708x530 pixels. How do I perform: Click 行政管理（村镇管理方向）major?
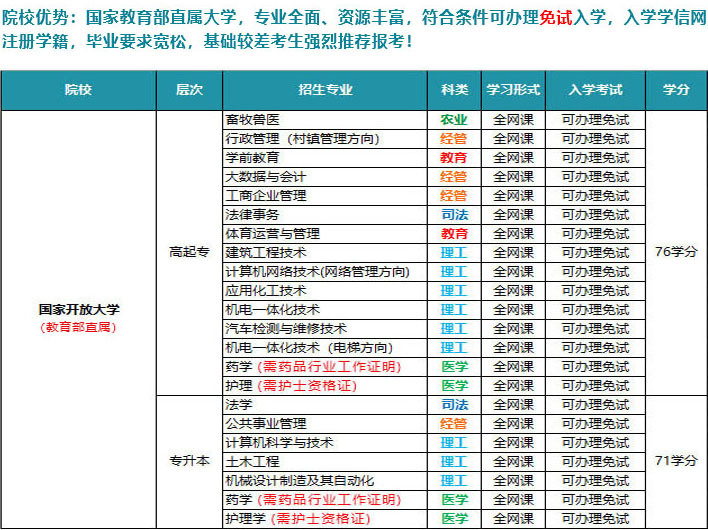[x=303, y=139]
